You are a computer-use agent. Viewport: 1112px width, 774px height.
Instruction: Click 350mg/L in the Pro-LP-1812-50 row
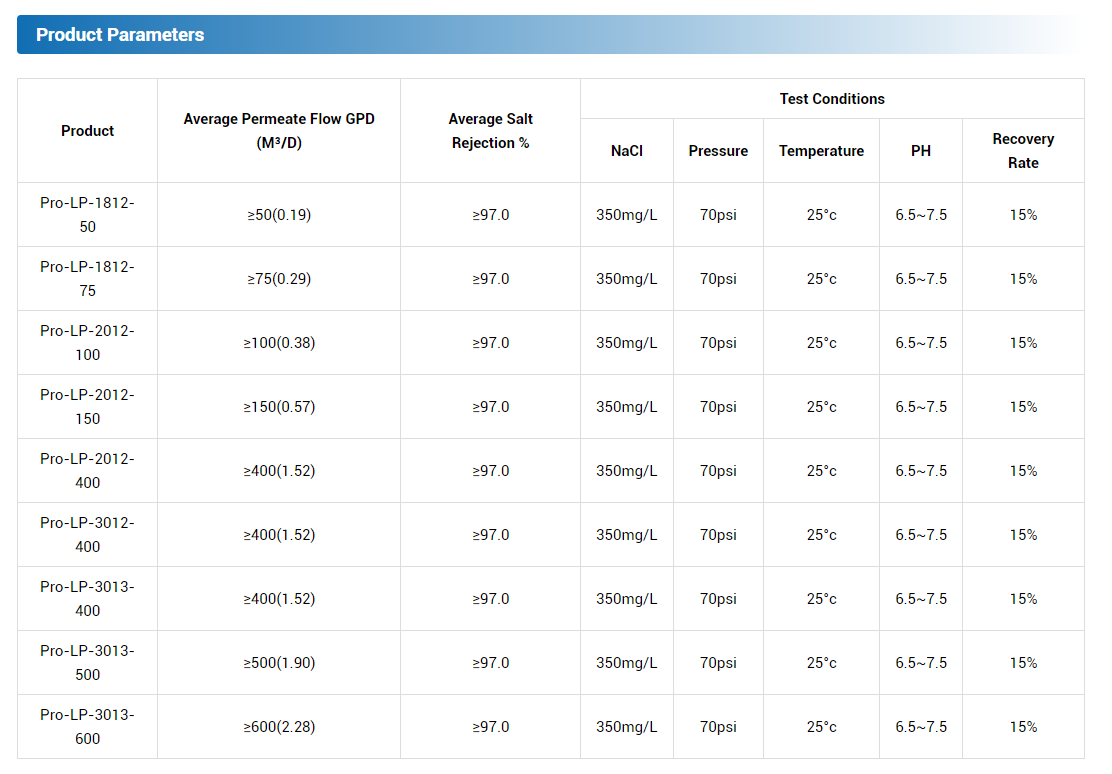click(627, 214)
